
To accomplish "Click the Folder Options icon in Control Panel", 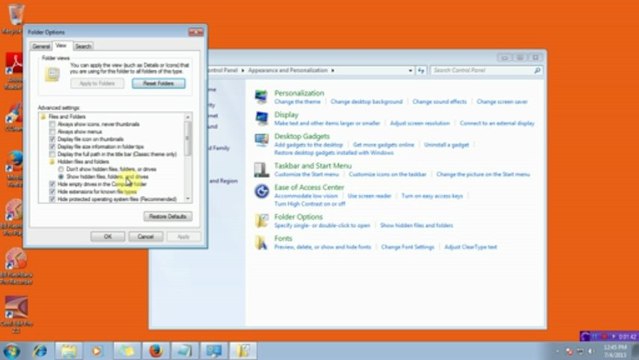I will (261, 221).
